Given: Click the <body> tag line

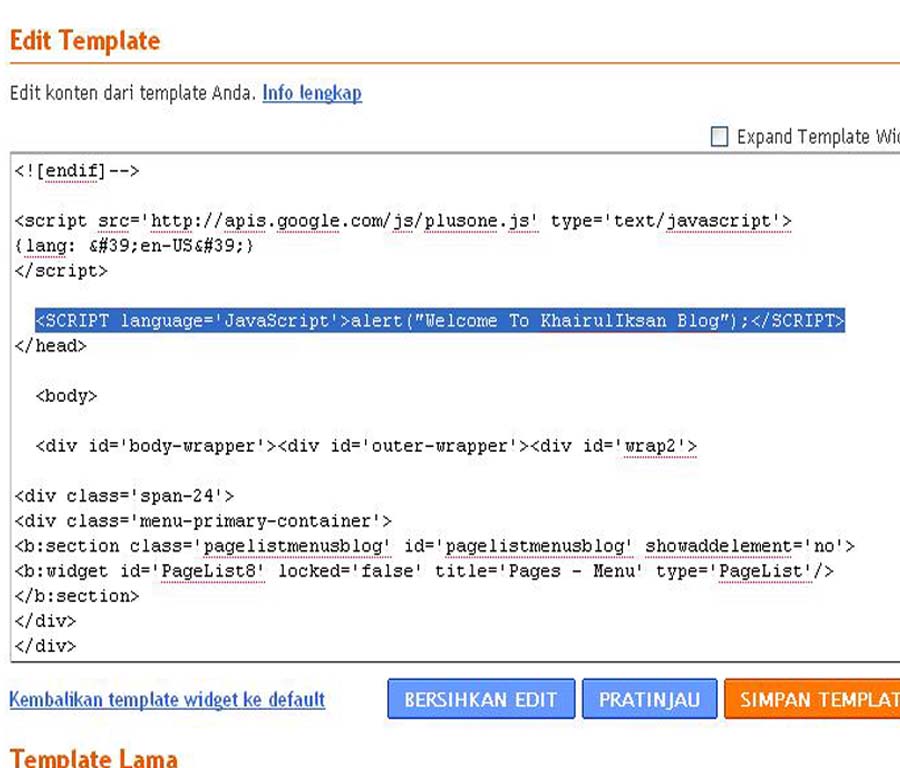Looking at the screenshot, I should pyautogui.click(x=66, y=396).
